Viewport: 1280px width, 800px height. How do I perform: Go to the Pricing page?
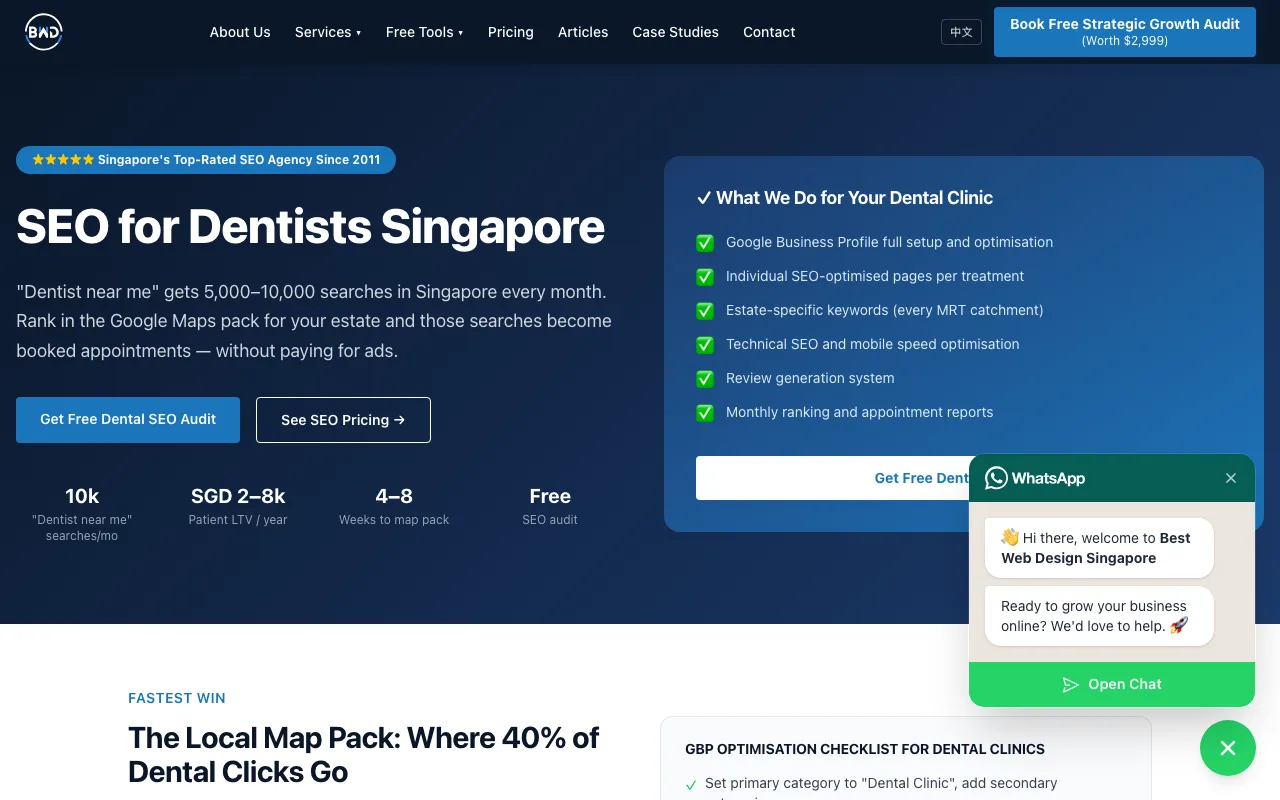(511, 32)
